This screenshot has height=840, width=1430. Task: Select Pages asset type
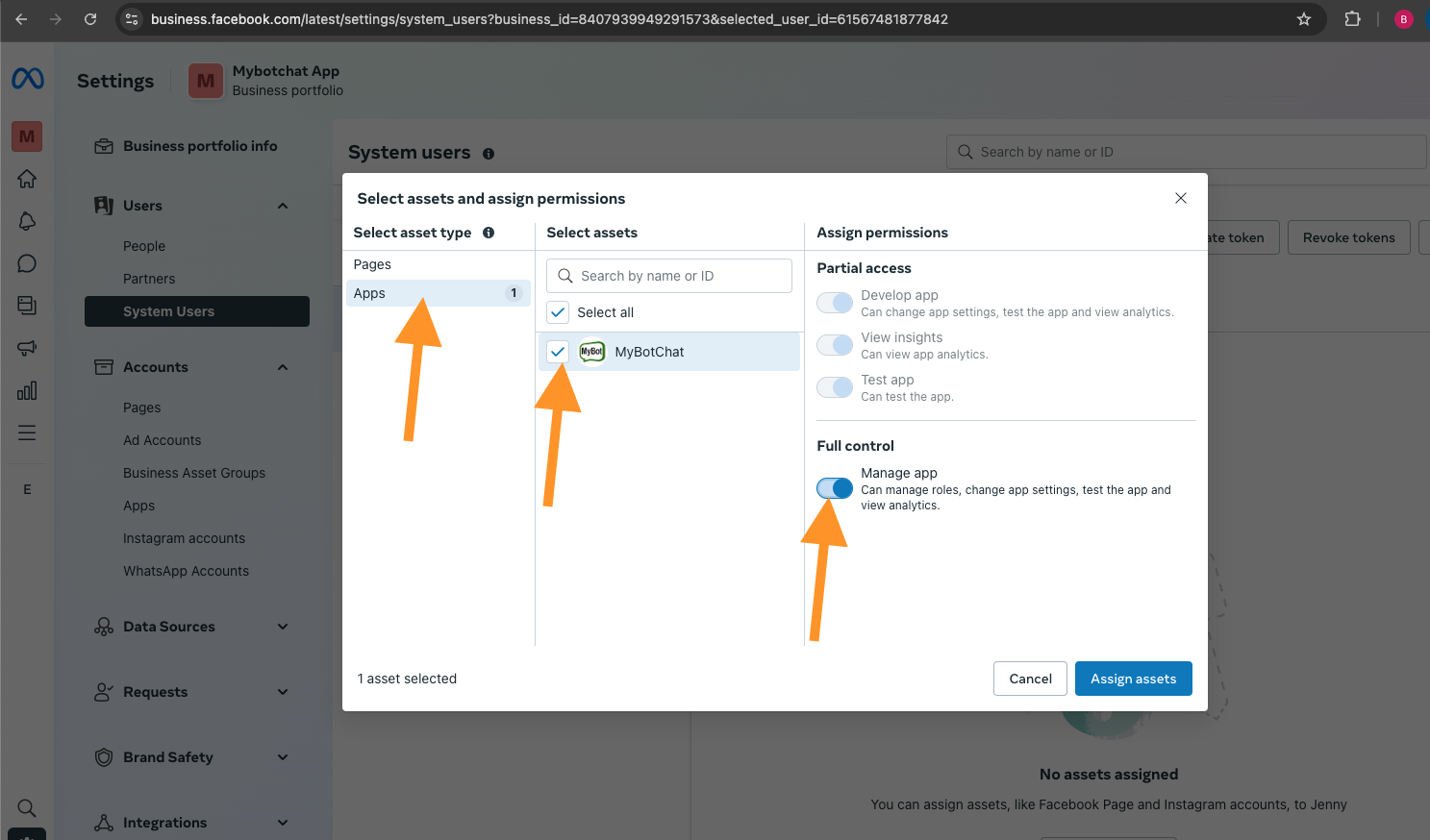[372, 264]
